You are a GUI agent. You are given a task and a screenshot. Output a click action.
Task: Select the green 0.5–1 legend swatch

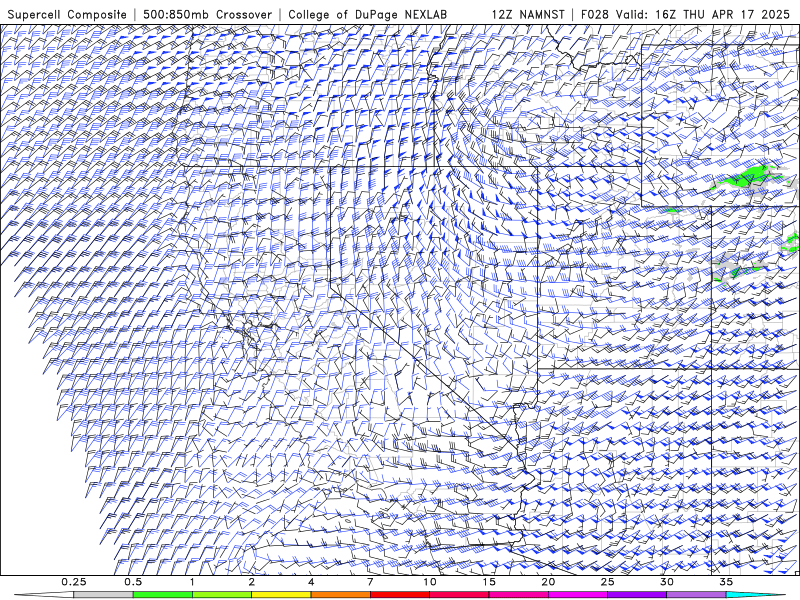[x=162, y=595]
